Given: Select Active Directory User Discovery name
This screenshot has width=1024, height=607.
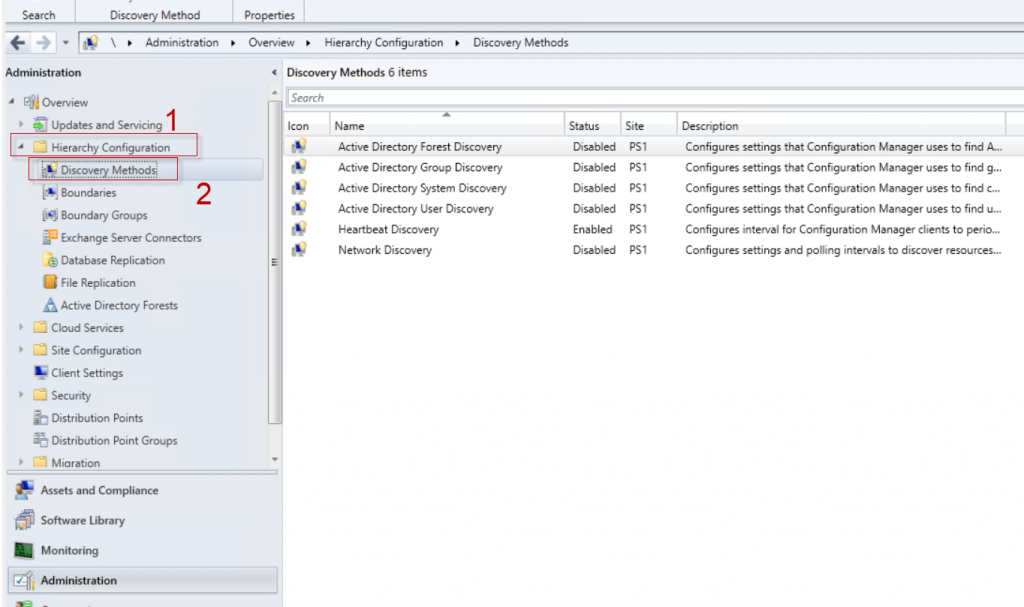Looking at the screenshot, I should tap(415, 209).
